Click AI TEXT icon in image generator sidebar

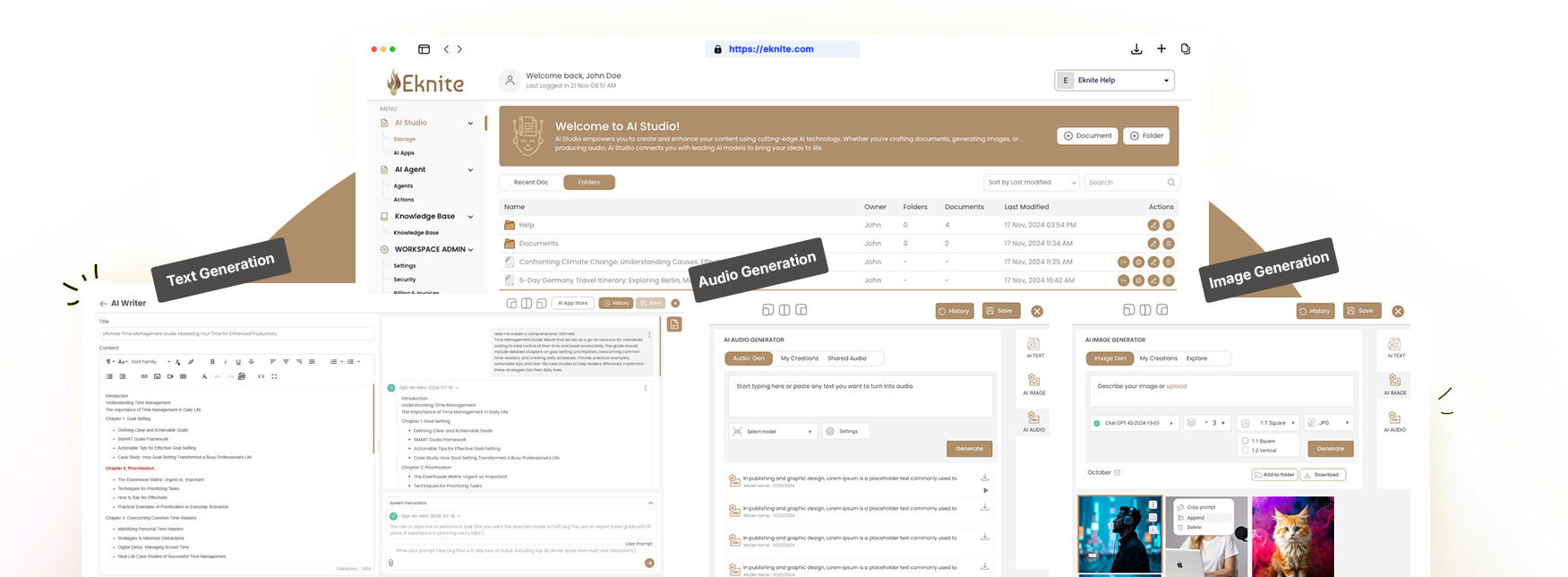[x=1395, y=345]
